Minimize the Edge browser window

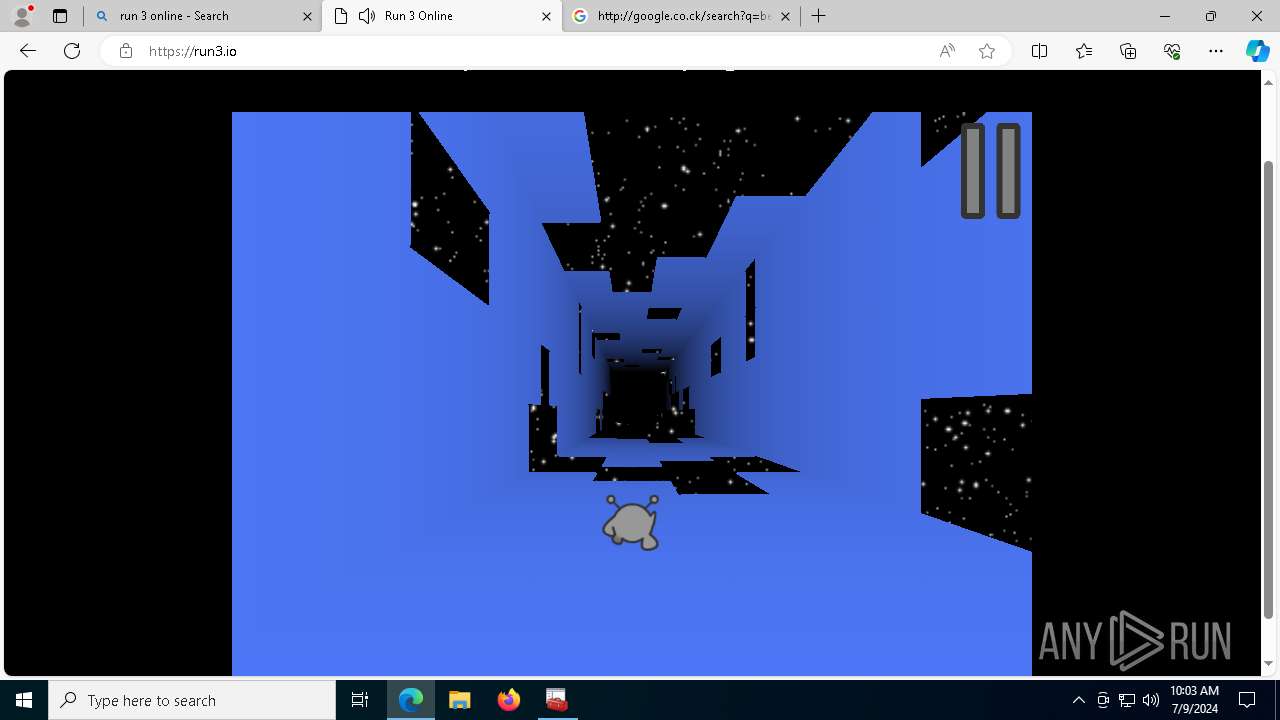click(1165, 16)
